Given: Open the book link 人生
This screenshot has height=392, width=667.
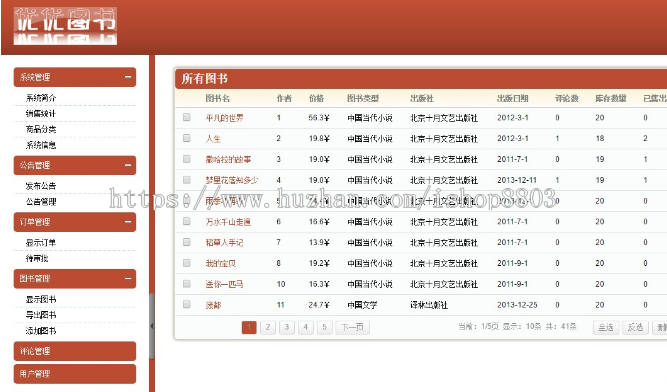Looking at the screenshot, I should (x=213, y=139).
